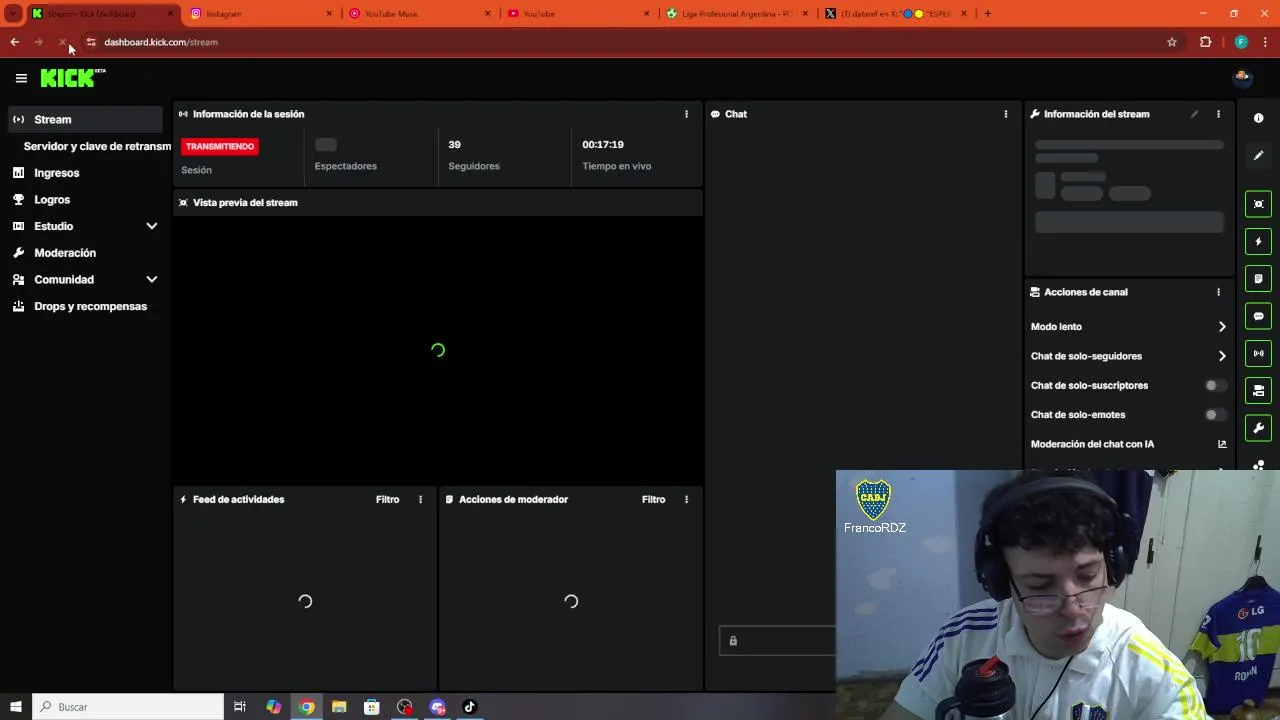Open OBS Studio from the taskbar
This screenshot has width=1280, height=720.
pyautogui.click(x=404, y=707)
